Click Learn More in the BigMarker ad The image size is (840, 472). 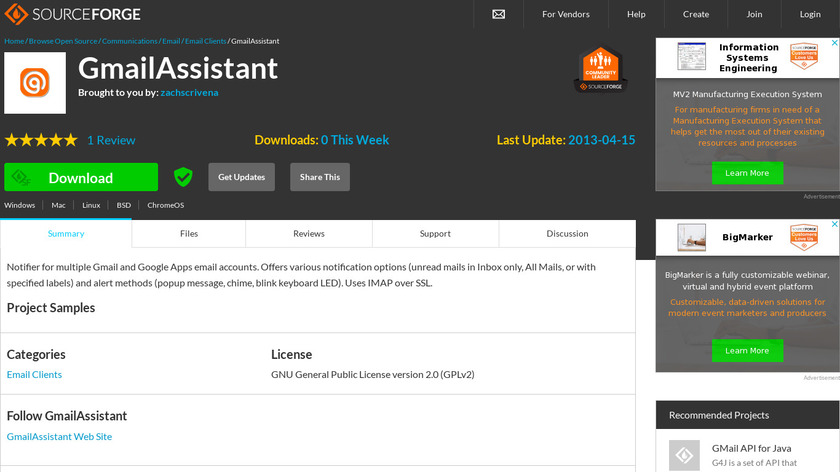(747, 351)
